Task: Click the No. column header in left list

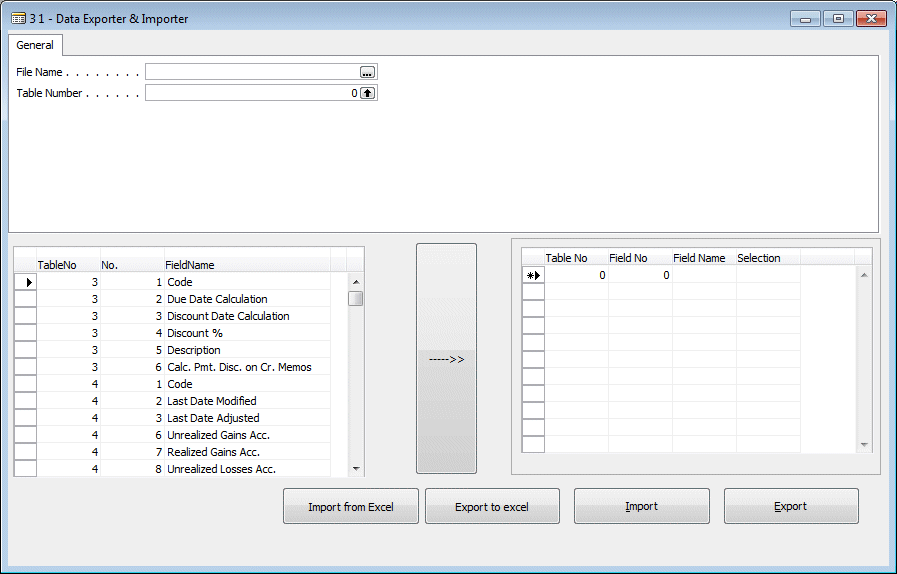Action: (x=132, y=265)
